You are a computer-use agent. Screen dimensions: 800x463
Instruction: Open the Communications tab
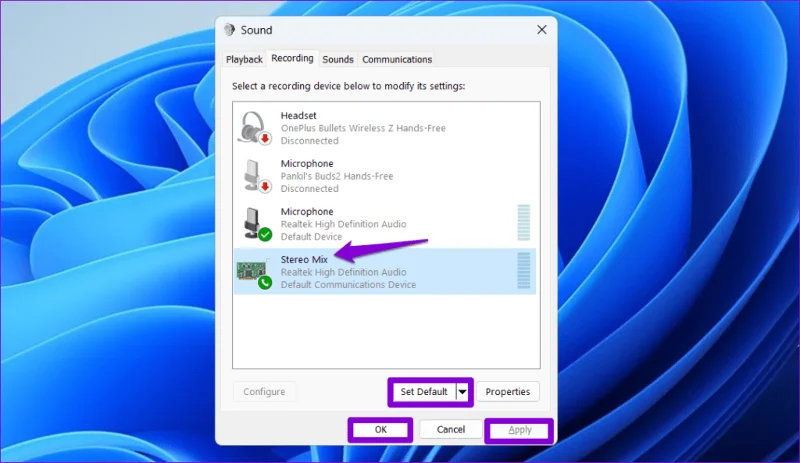(397, 59)
